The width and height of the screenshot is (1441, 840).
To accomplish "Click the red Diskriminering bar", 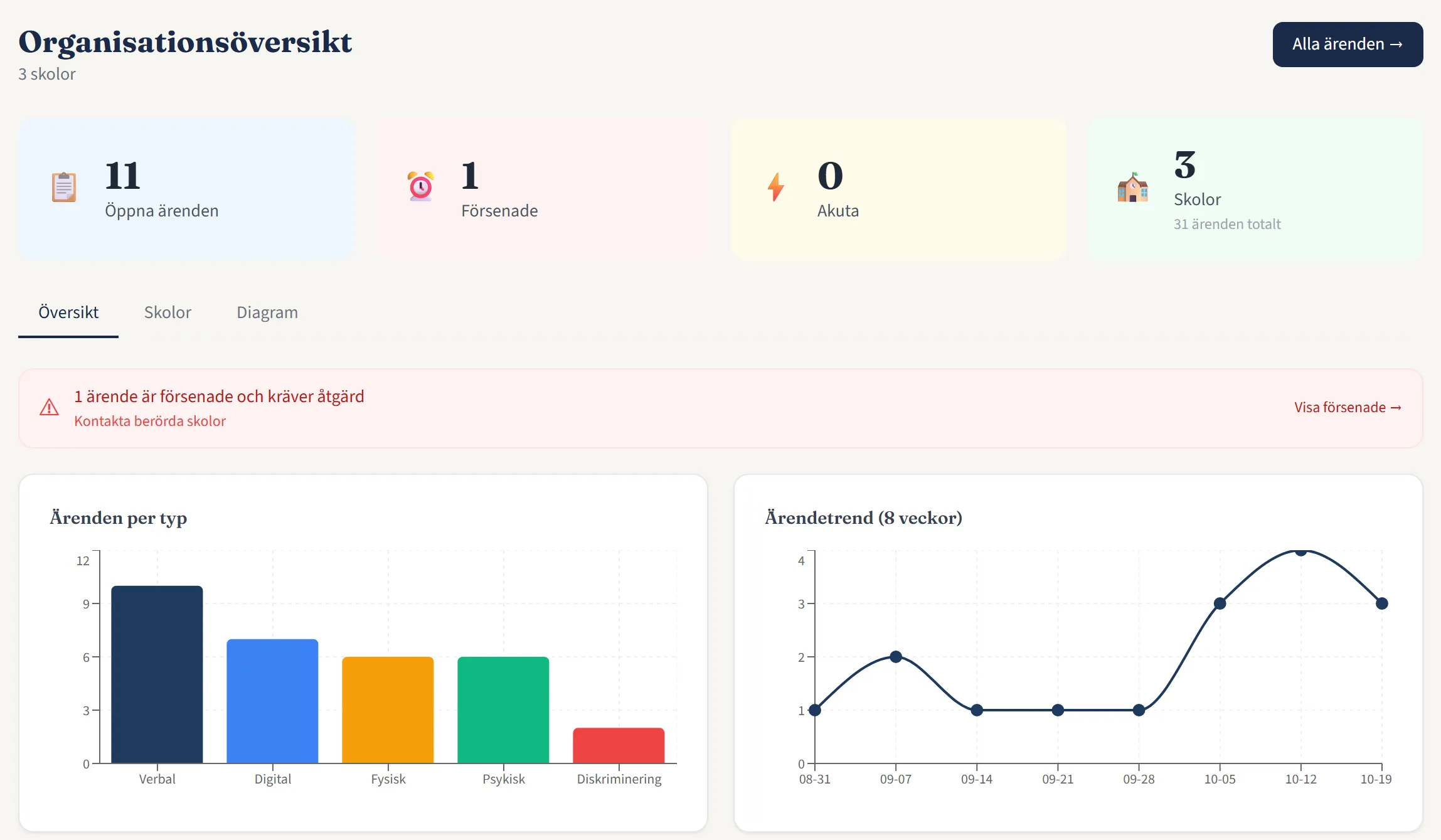I will tap(619, 746).
